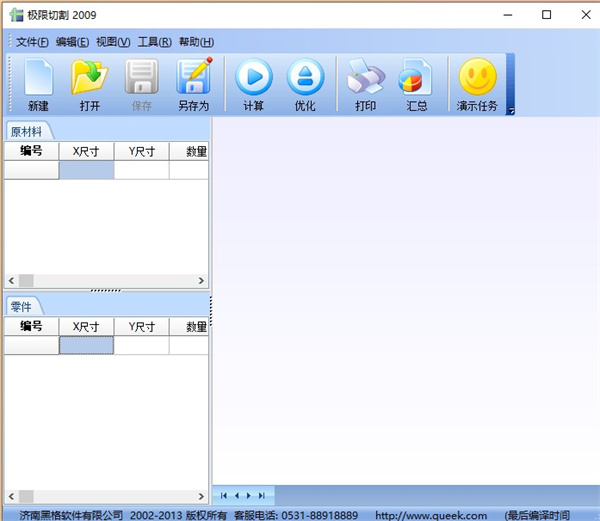This screenshot has width=600, height=521.
Task: Select the 零件 tab
Action: tap(22, 306)
